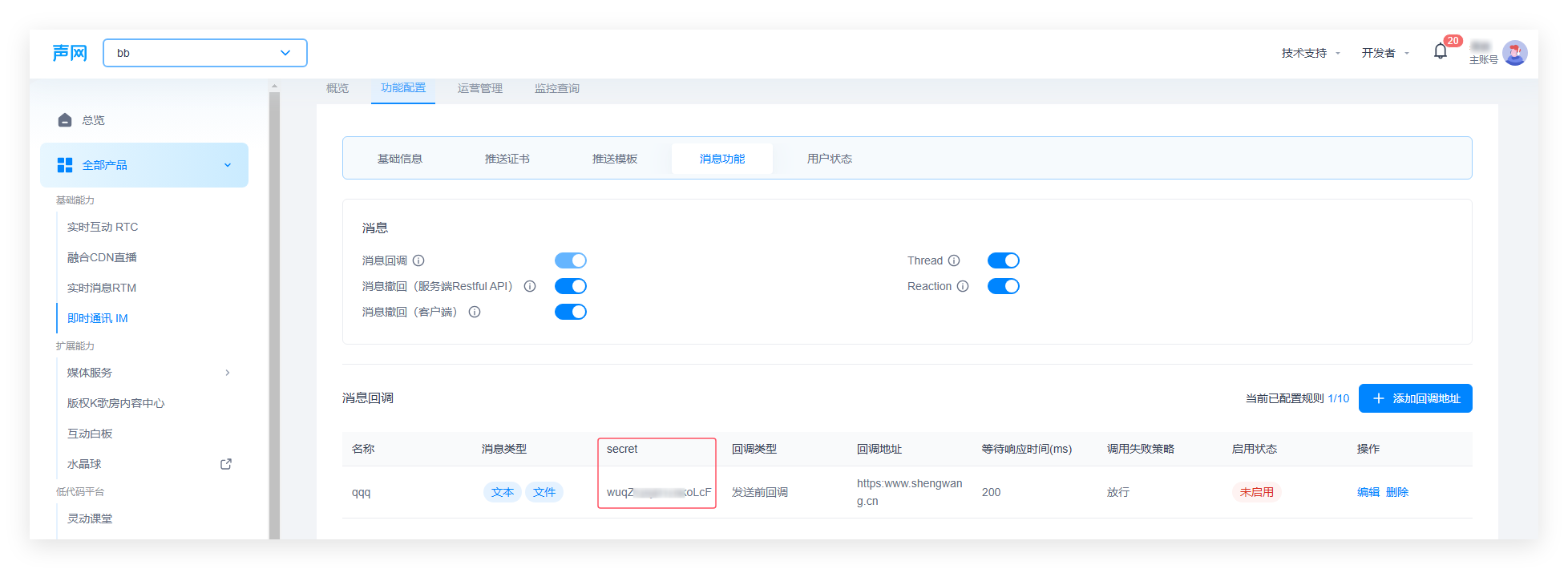
Task: Open the 基础信息 sub-tab
Action: [x=400, y=159]
